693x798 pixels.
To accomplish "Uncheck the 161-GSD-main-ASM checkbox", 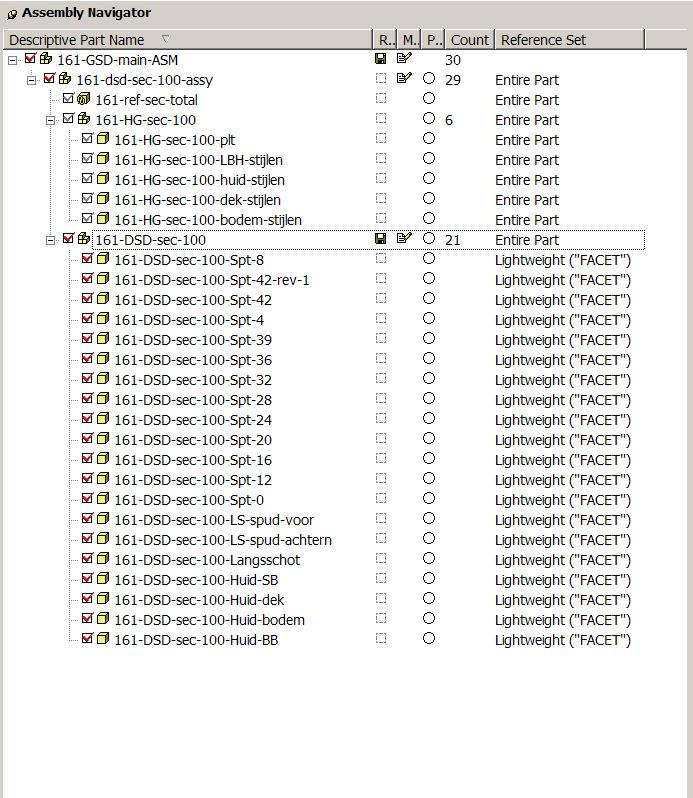I will tap(30, 59).
